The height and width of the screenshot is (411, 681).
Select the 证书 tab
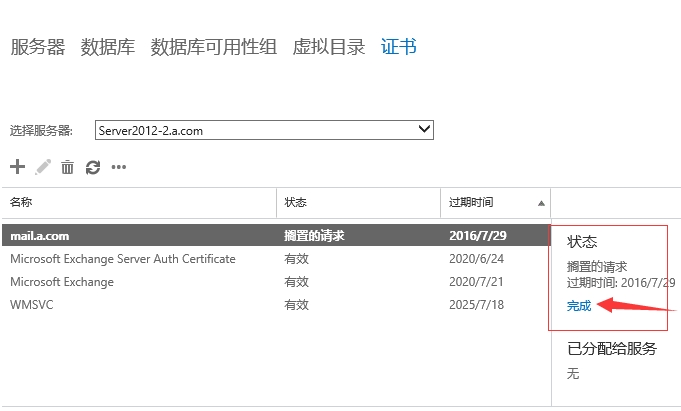click(x=399, y=46)
